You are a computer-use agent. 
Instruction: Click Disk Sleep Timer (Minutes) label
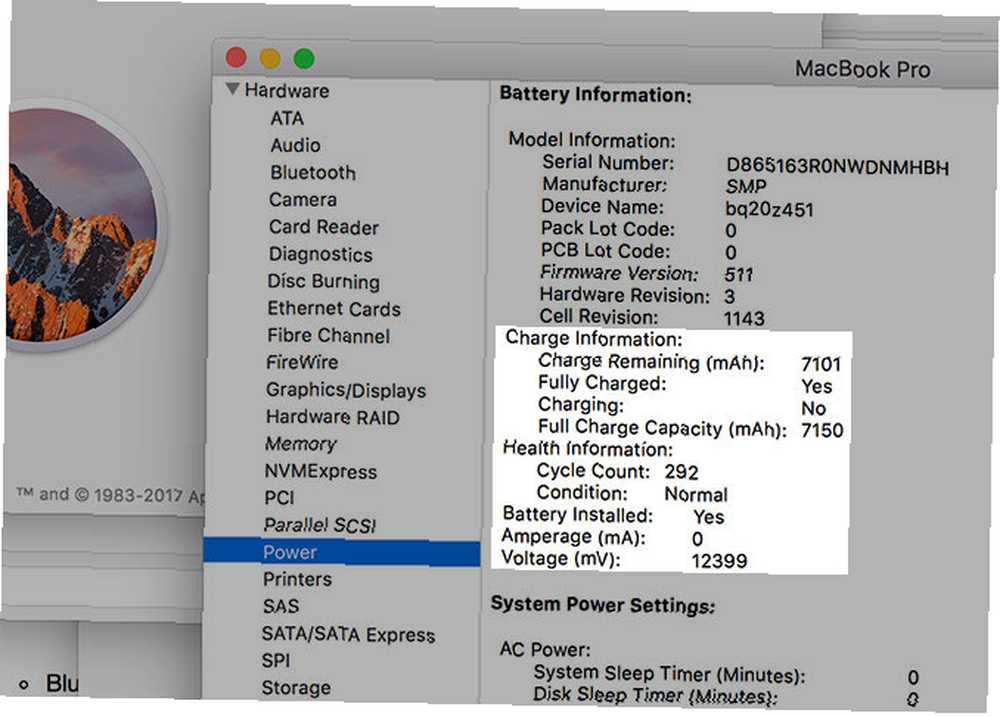point(655,695)
